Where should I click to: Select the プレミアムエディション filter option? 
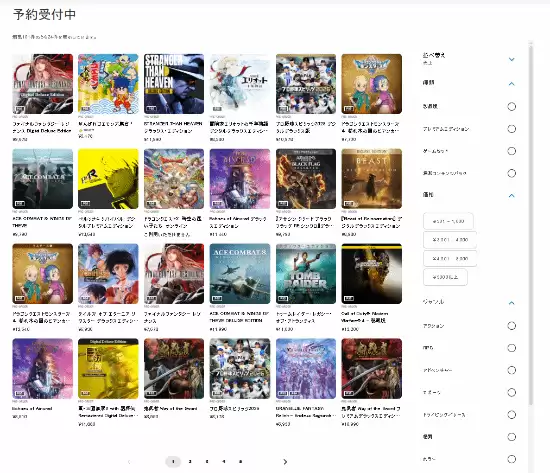[511, 129]
